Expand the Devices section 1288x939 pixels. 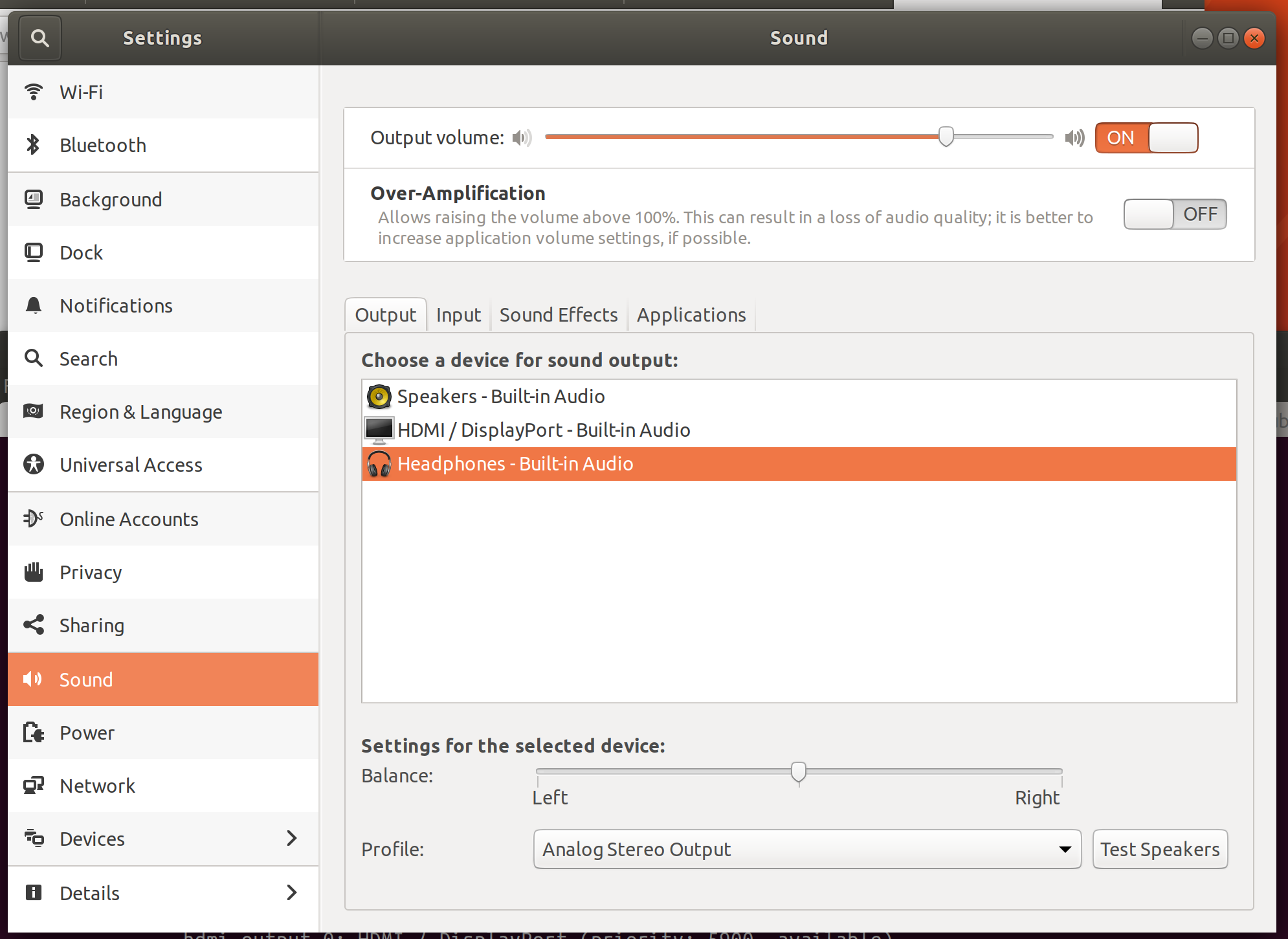(91, 839)
